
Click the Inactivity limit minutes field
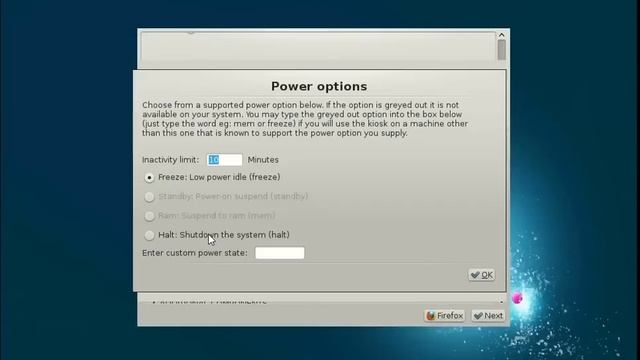click(224, 160)
